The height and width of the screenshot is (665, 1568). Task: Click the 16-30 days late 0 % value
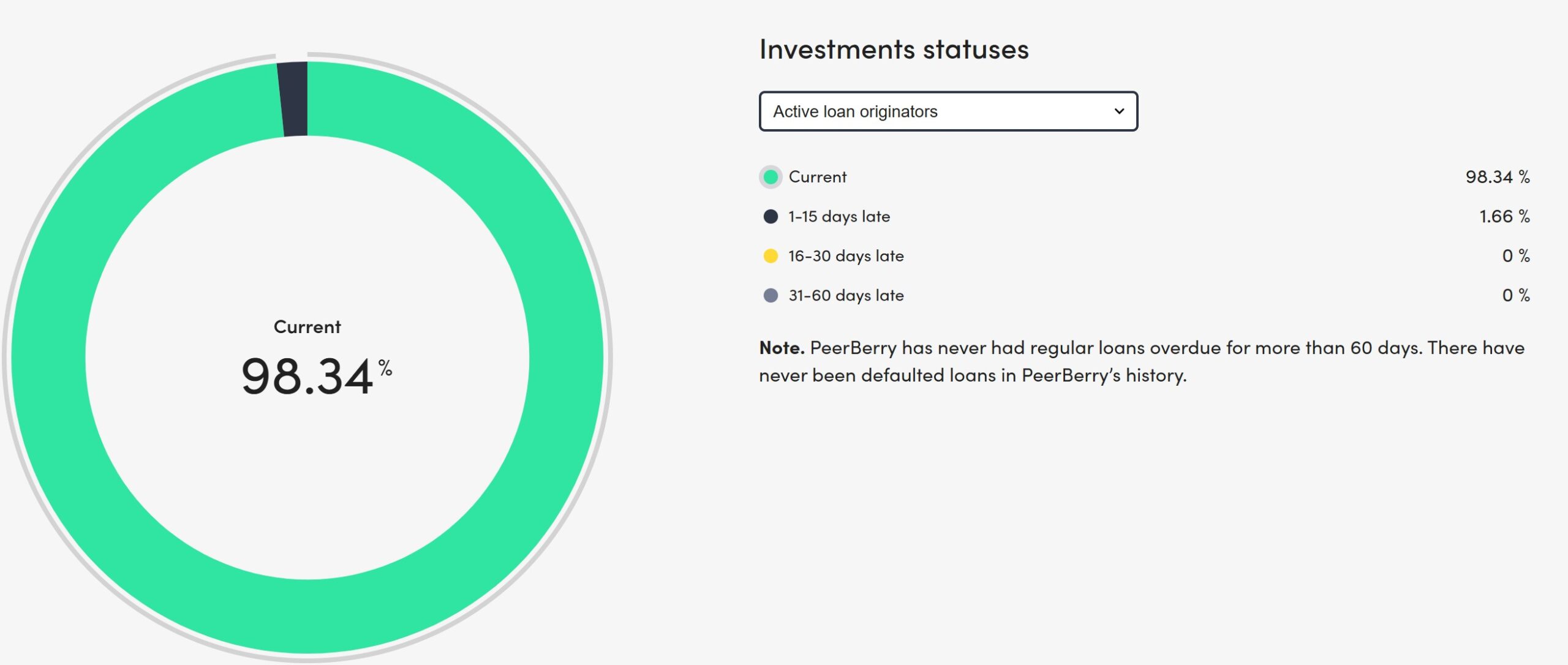(x=1516, y=256)
